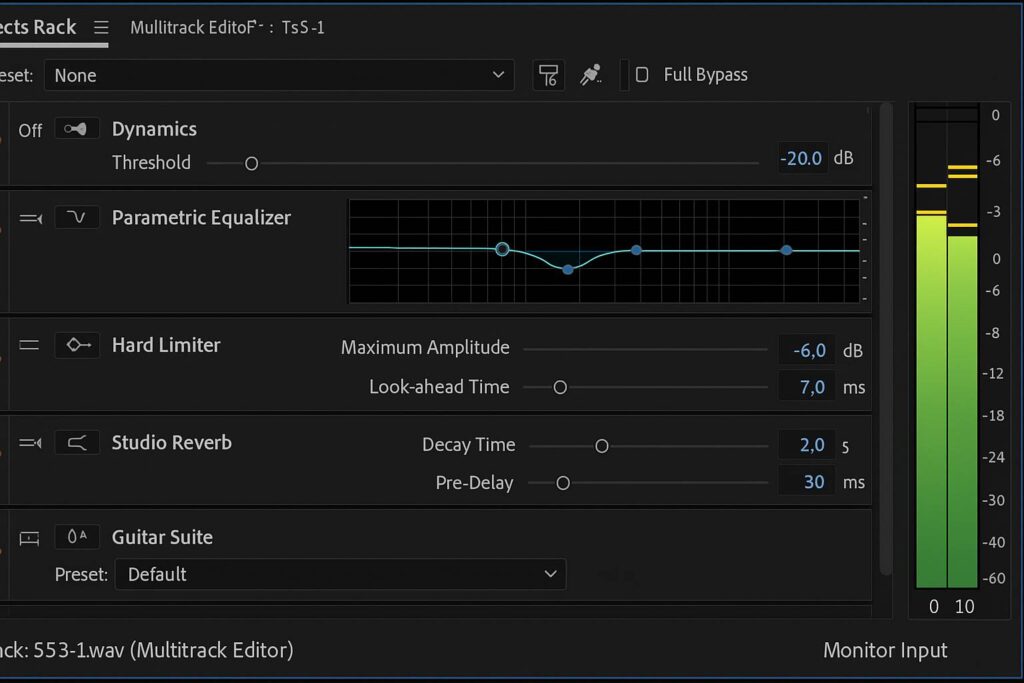Click the Dynamics effect power switch icon
Viewport: 1024px width, 683px height.
click(x=77, y=129)
